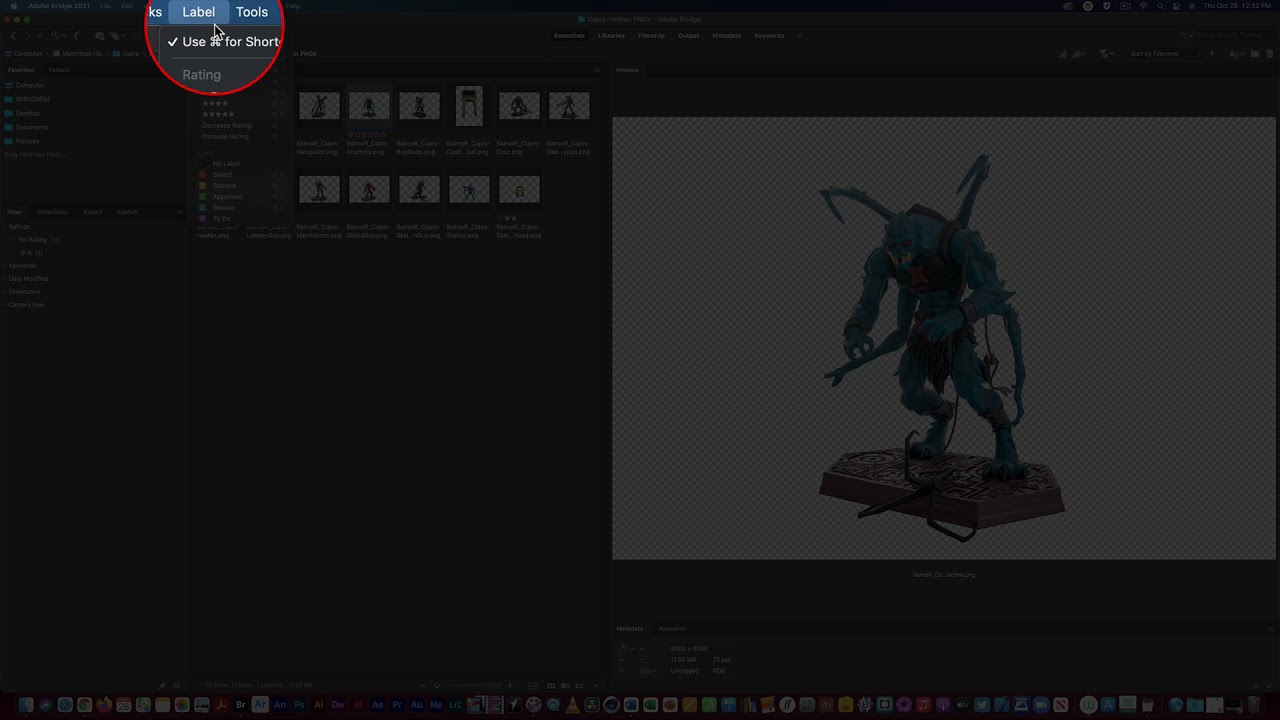Click the Keywords panel tab below preview
Image resolution: width=1280 pixels, height=720 pixels.
tap(673, 629)
